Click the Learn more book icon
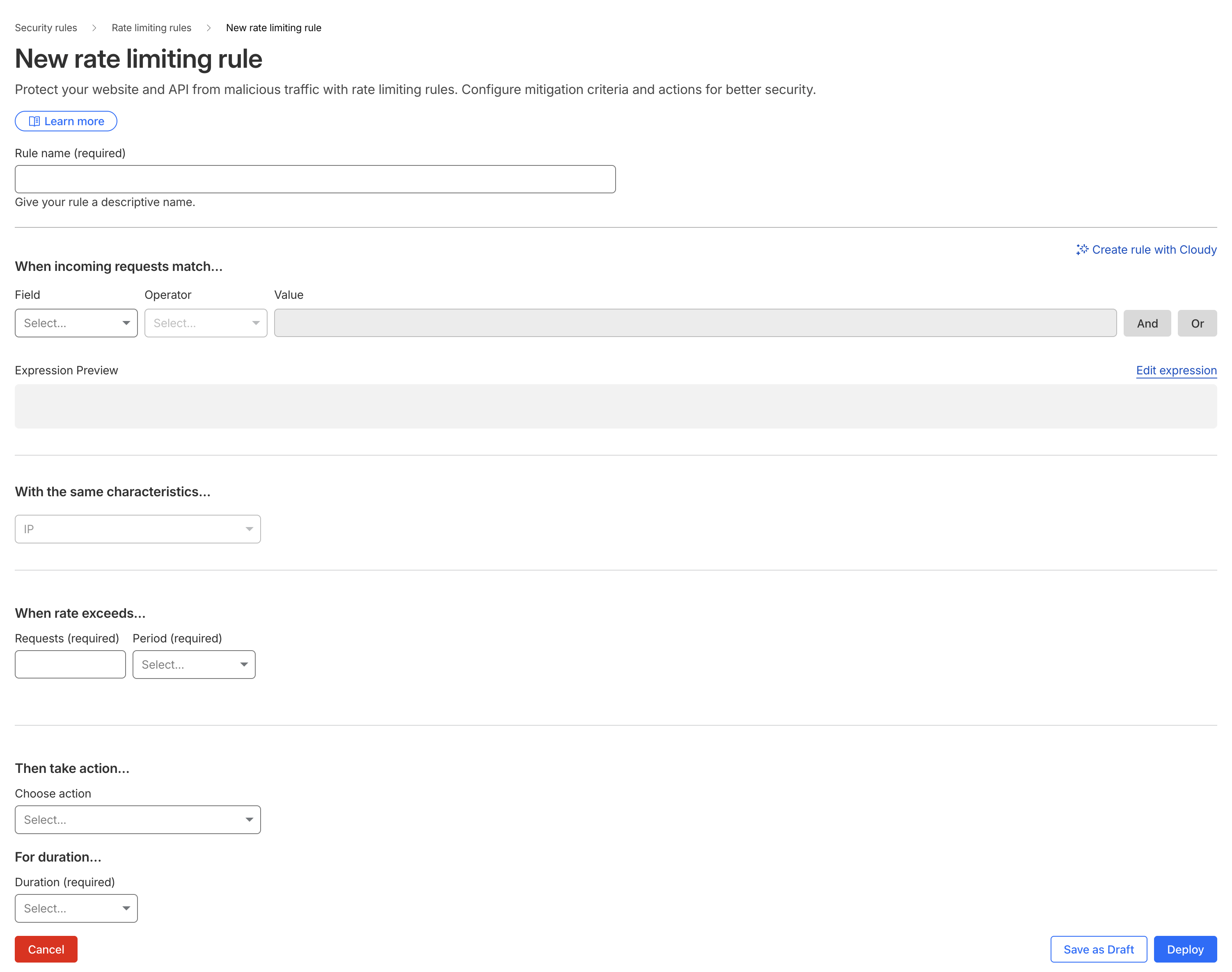1232x972 pixels. click(34, 121)
